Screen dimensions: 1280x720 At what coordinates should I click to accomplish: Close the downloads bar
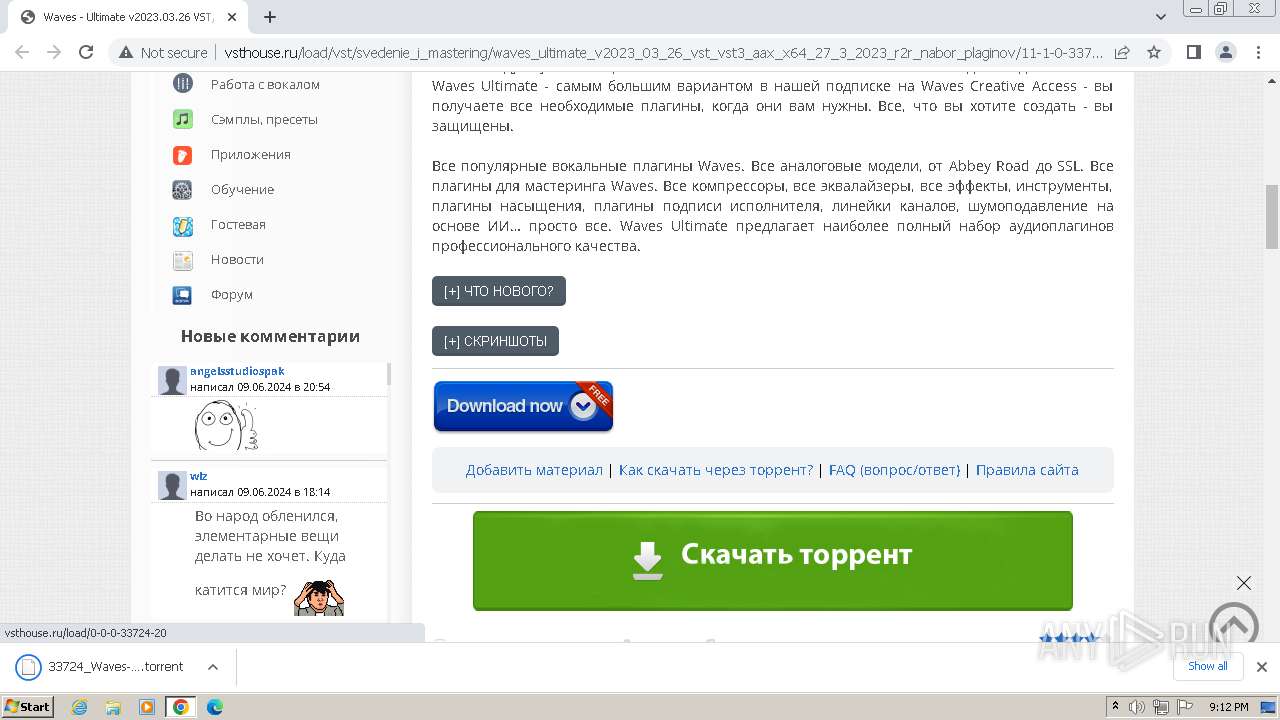click(x=1262, y=667)
